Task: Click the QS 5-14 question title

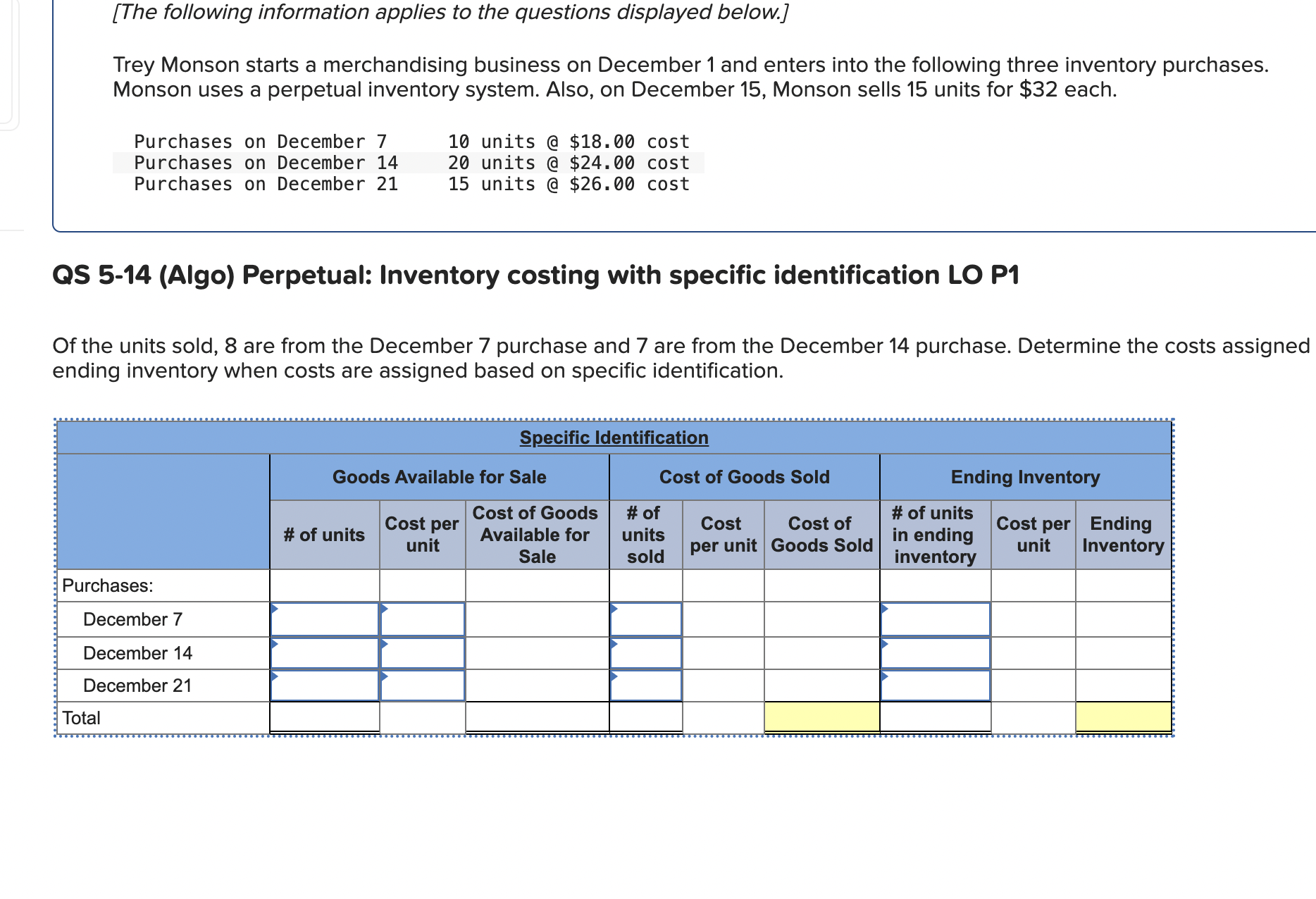Action: pyautogui.click(x=536, y=275)
